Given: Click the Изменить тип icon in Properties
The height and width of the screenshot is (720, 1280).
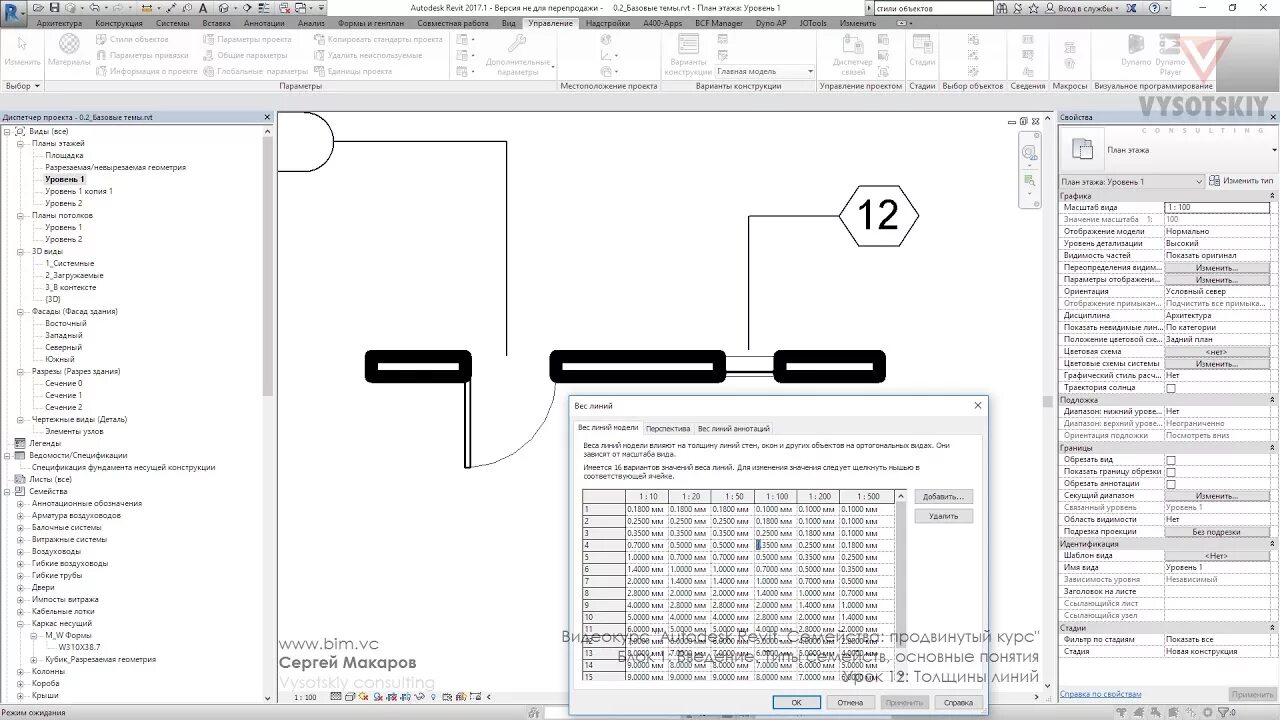Looking at the screenshot, I should pyautogui.click(x=1214, y=181).
